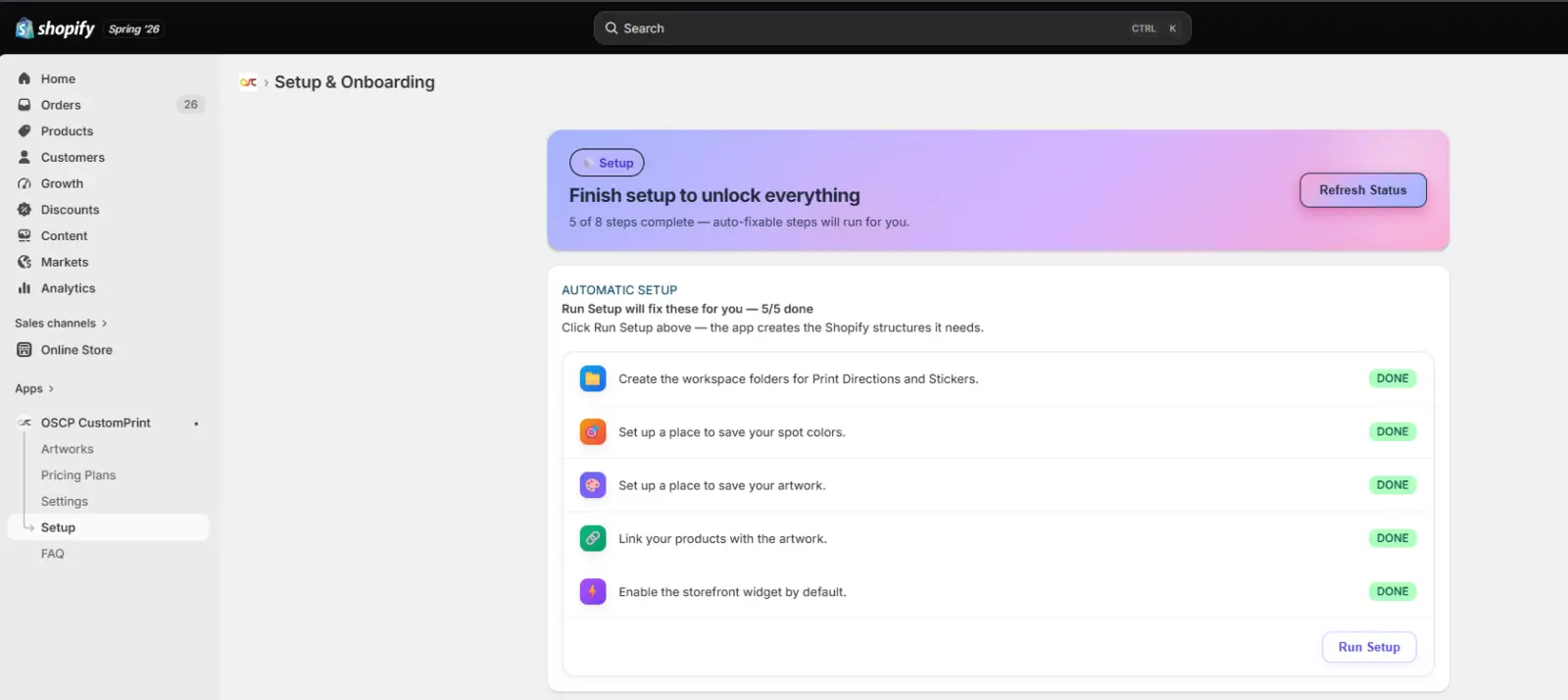
Task: Click the Growth icon
Action: click(x=24, y=183)
